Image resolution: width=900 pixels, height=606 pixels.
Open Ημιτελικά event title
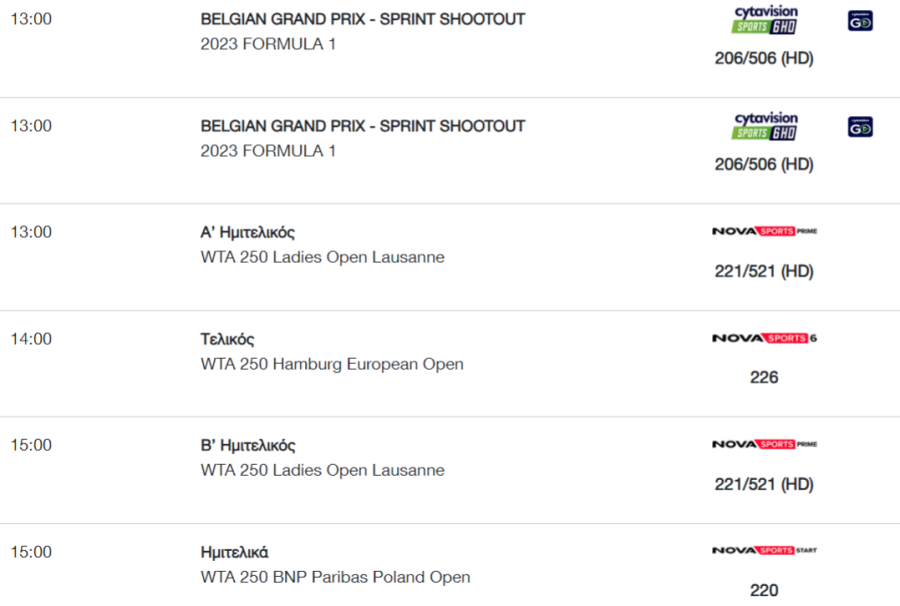pos(234,552)
